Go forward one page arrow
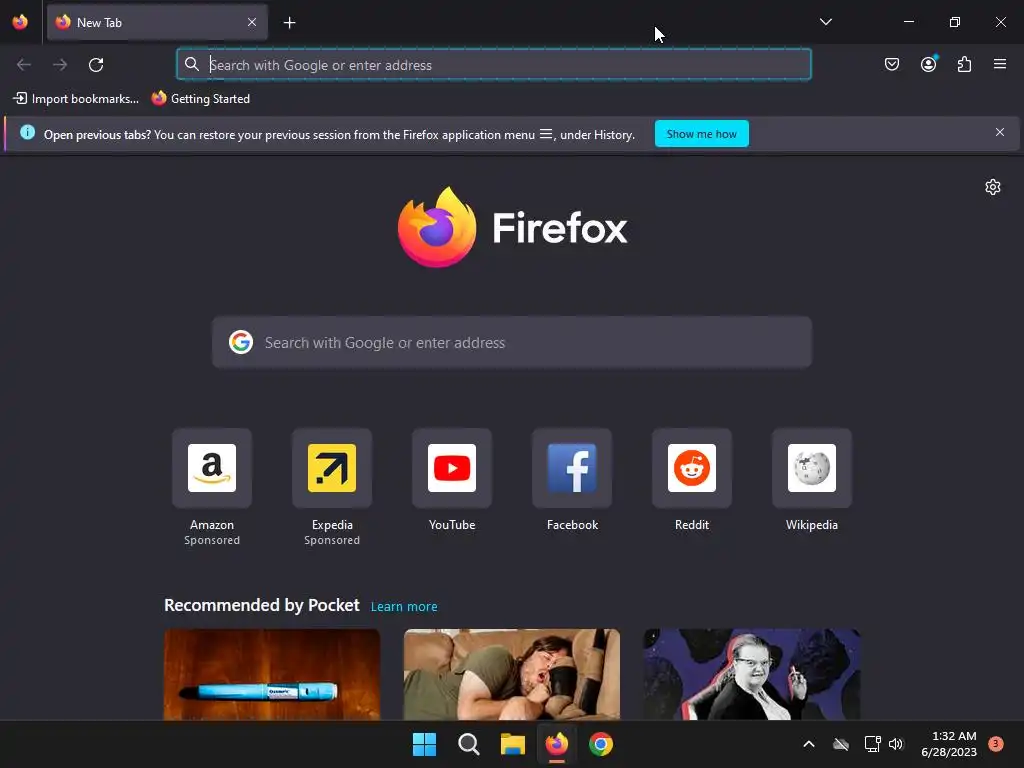The height and width of the screenshot is (768, 1024). 60,65
